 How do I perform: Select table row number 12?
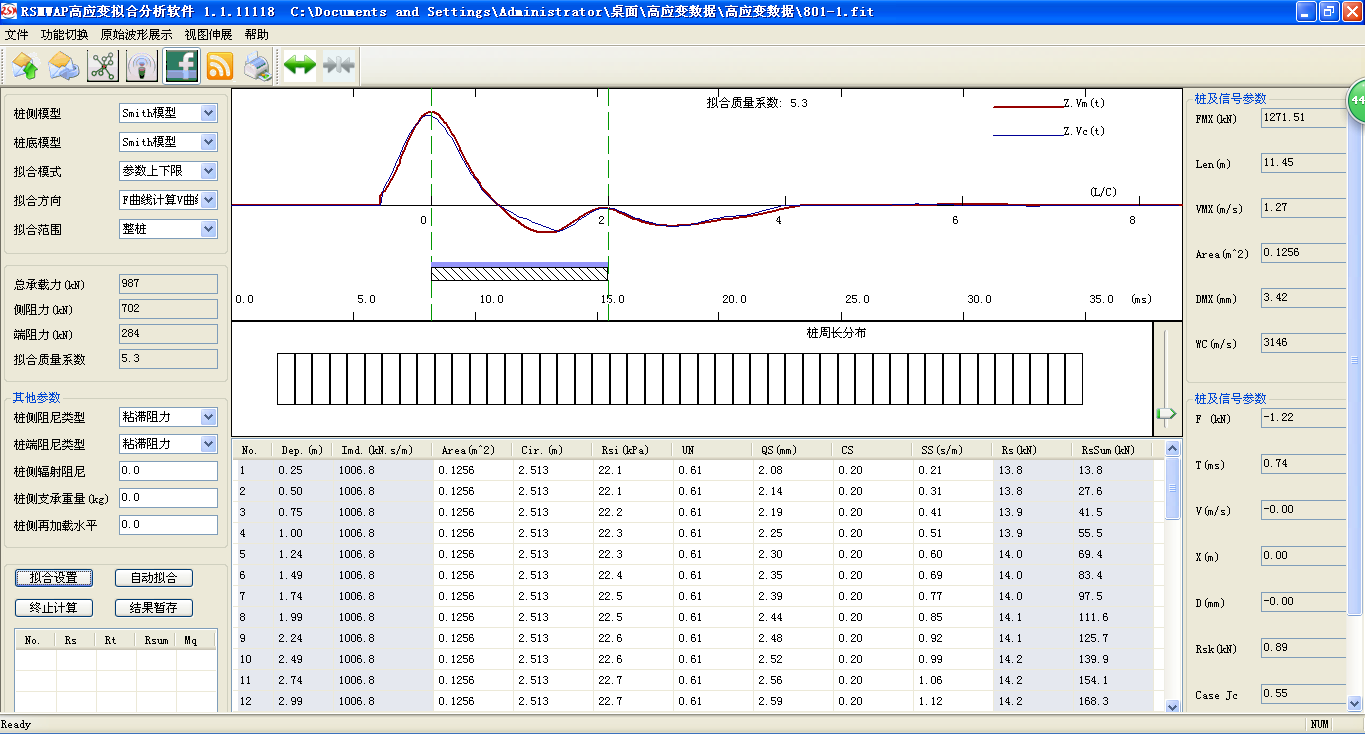pyautogui.click(x=698, y=701)
